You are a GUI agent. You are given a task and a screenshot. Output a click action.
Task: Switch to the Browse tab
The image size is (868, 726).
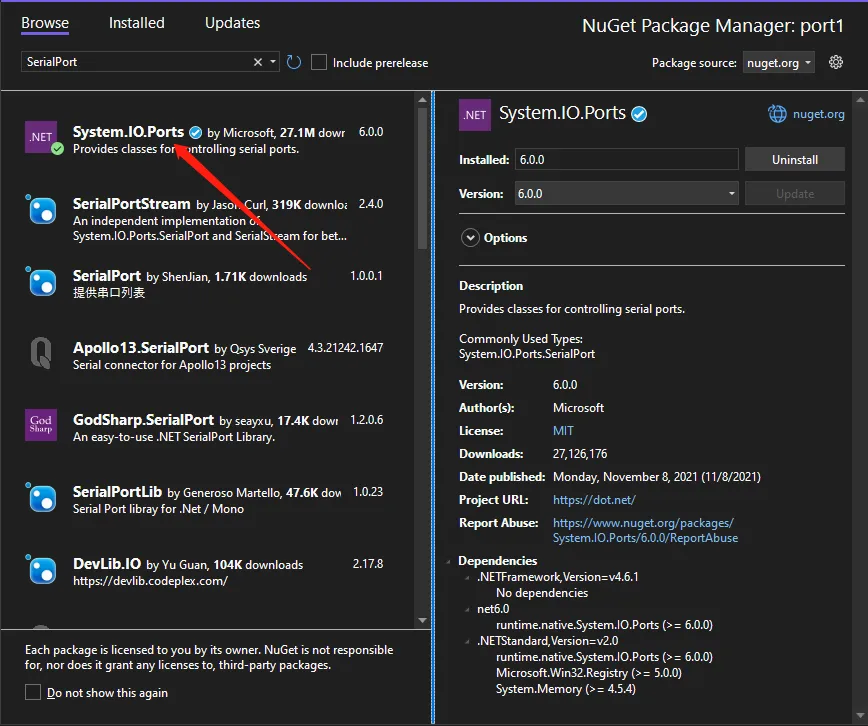click(45, 23)
